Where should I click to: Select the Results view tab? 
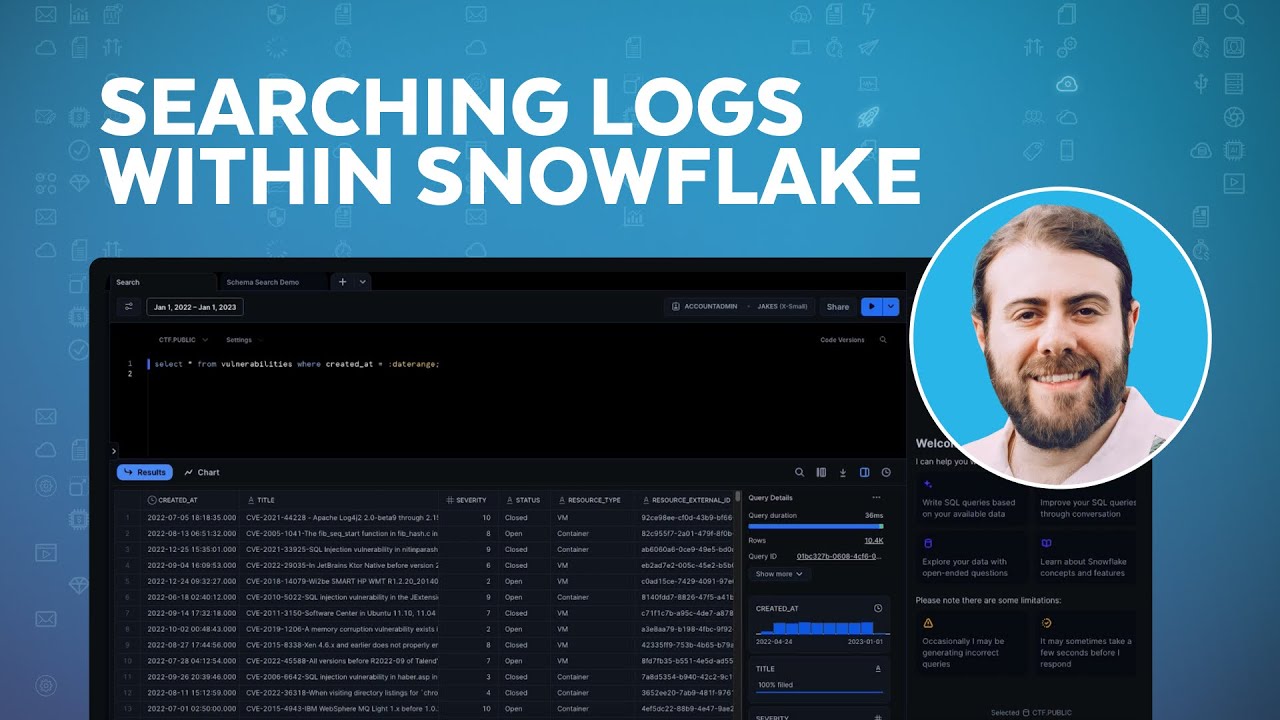tap(145, 472)
